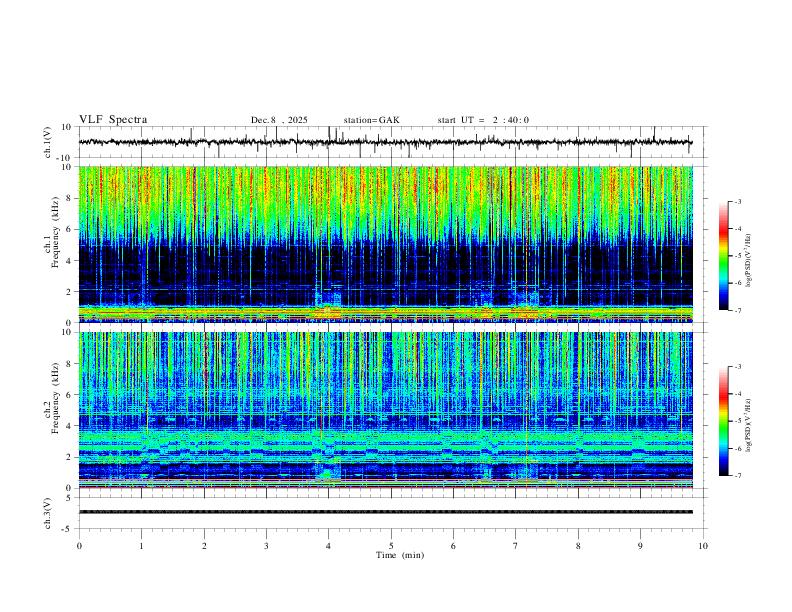The image size is (792, 612).
Task: Click the ch.1(V) waveform axis label
Action: (48, 142)
